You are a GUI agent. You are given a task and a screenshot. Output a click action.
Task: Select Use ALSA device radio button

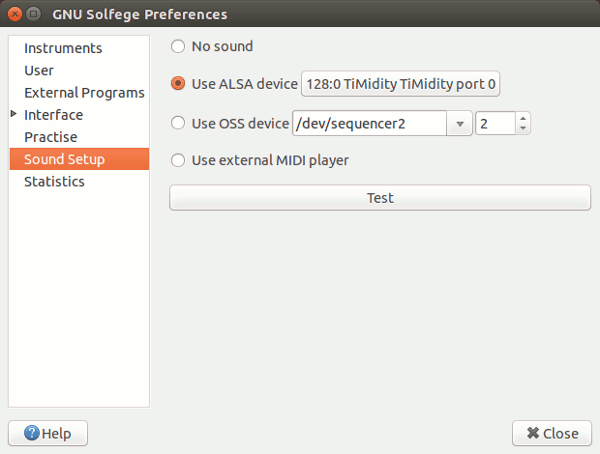178,84
